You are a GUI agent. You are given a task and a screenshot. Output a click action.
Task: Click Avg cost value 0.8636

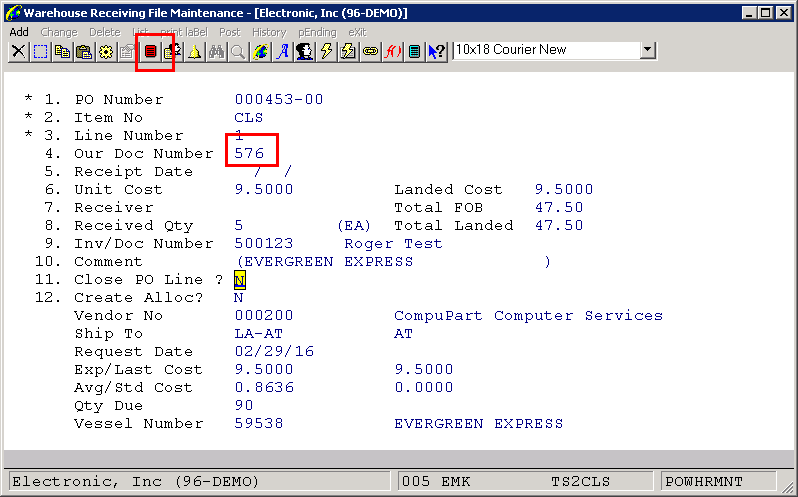pyautogui.click(x=264, y=388)
